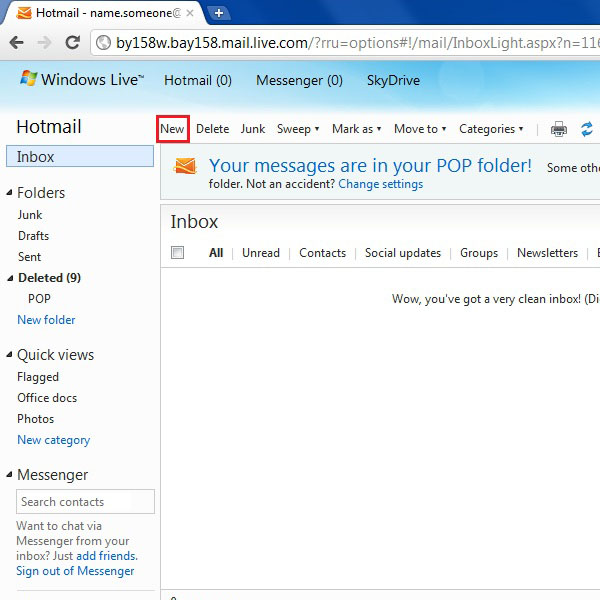The width and height of the screenshot is (600, 600).
Task: Open the Flagged quick view
Action: tap(38, 377)
